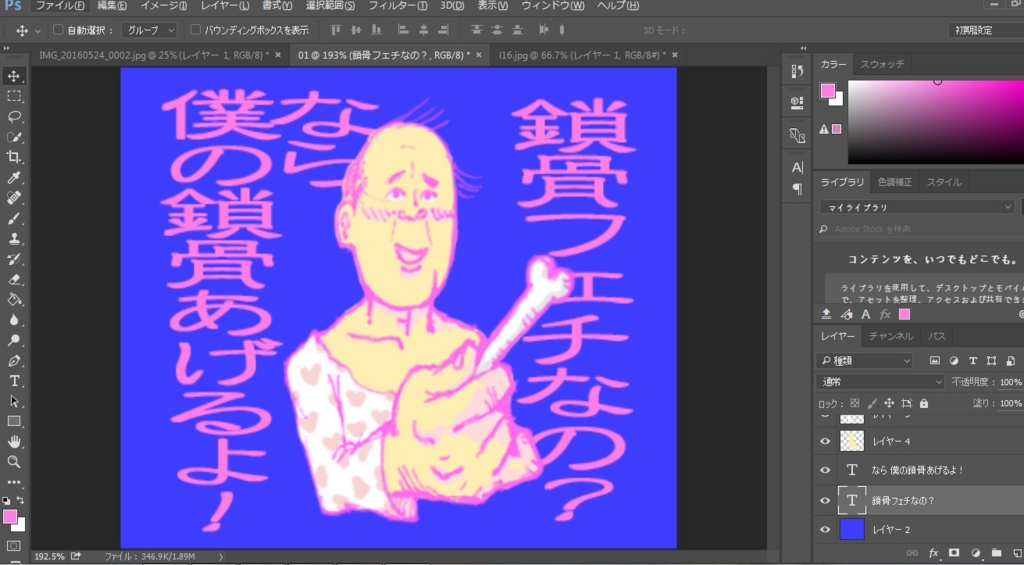Select the Zoom tool in toolbox

pos(14,462)
